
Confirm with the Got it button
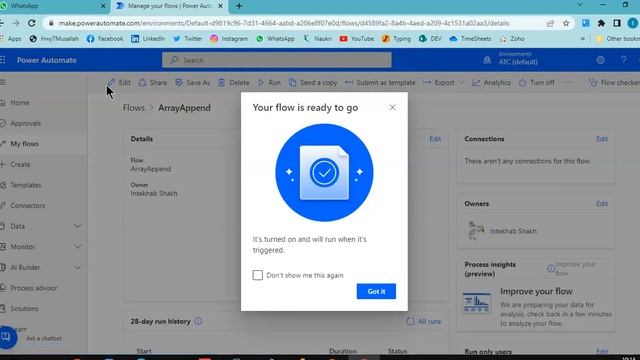pyautogui.click(x=376, y=291)
